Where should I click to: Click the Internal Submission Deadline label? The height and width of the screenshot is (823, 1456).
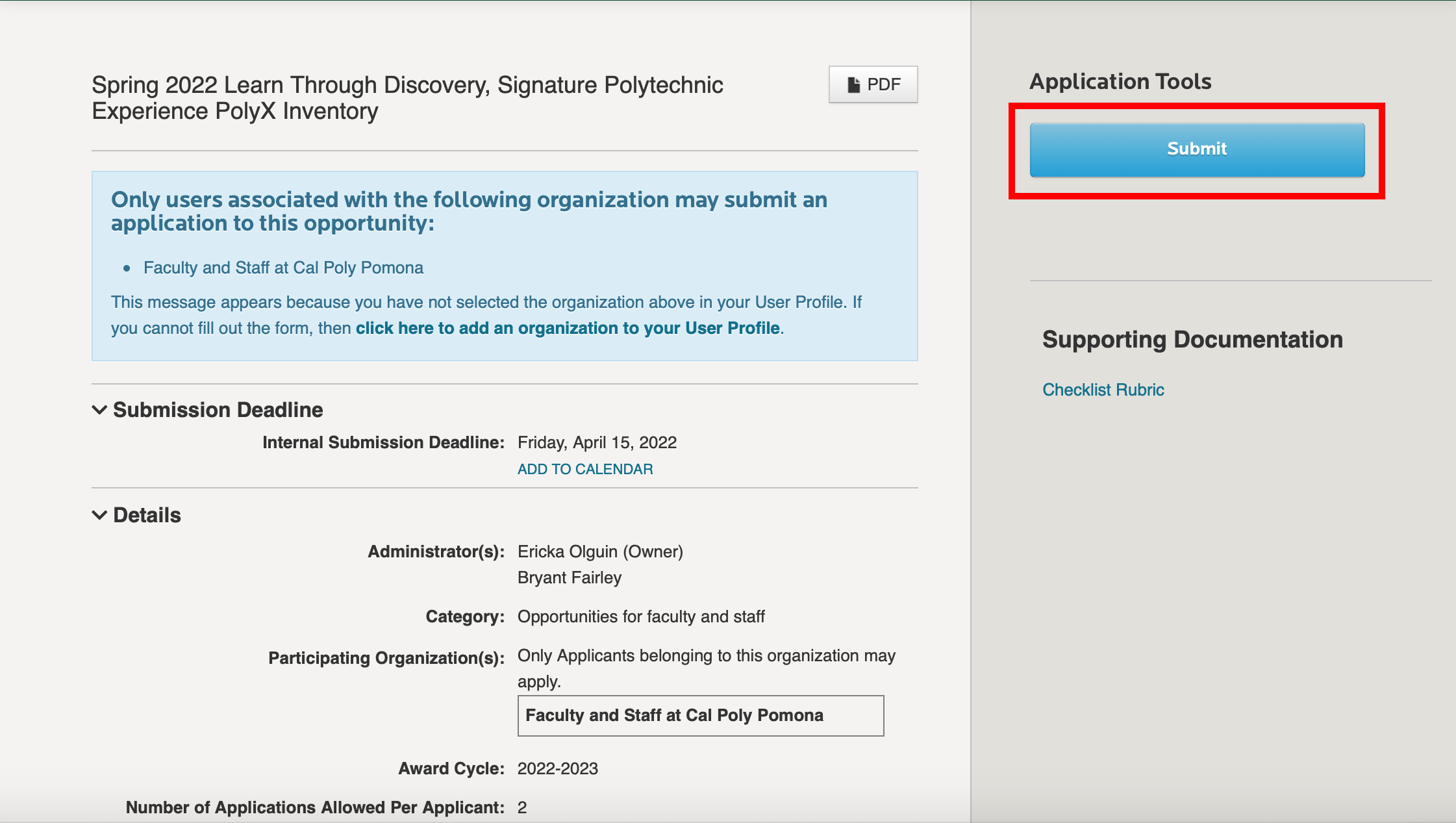click(383, 442)
